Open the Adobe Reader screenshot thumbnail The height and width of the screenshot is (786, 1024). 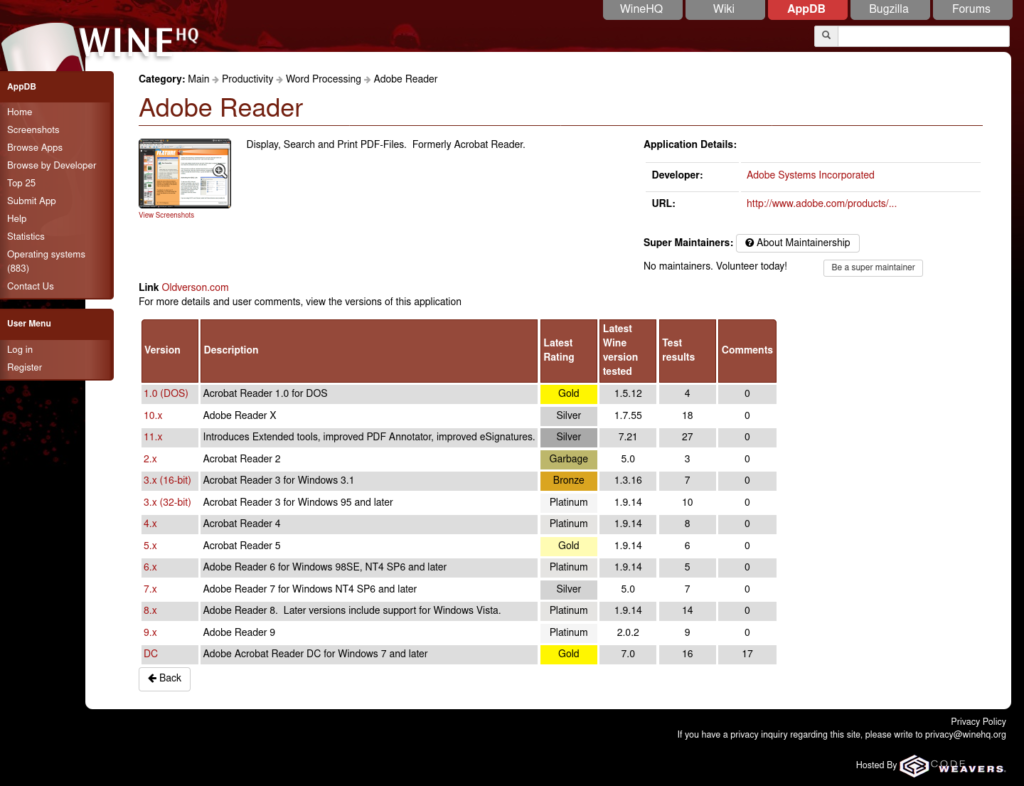click(185, 174)
